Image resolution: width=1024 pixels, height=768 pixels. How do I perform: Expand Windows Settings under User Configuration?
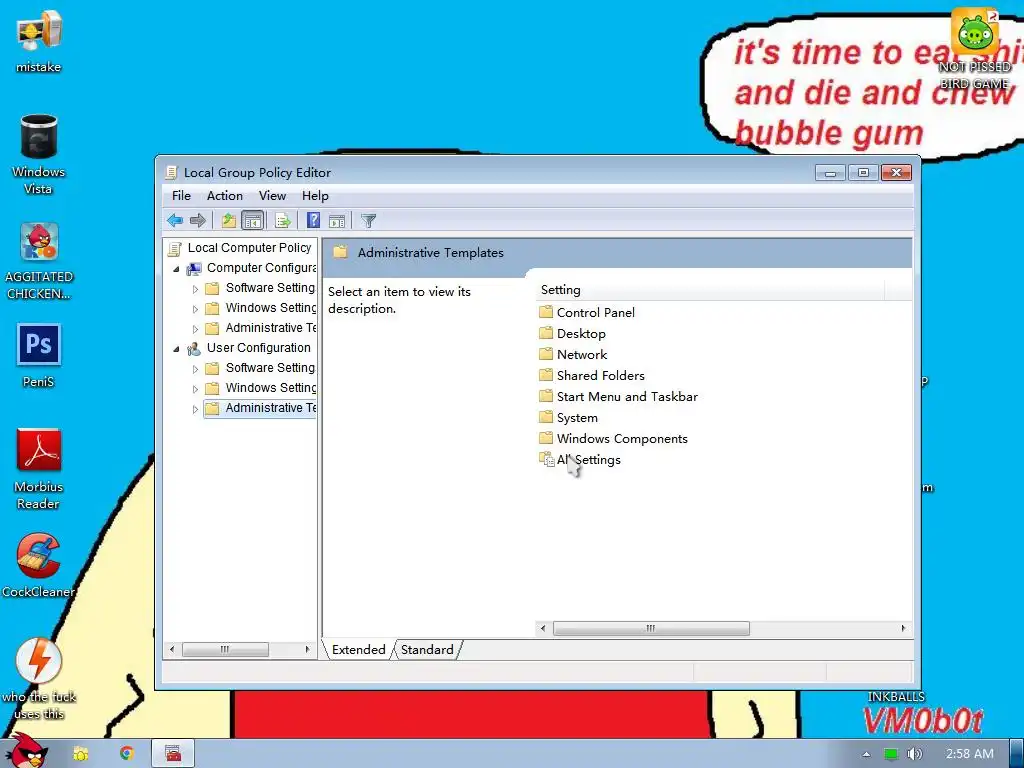[x=195, y=389]
